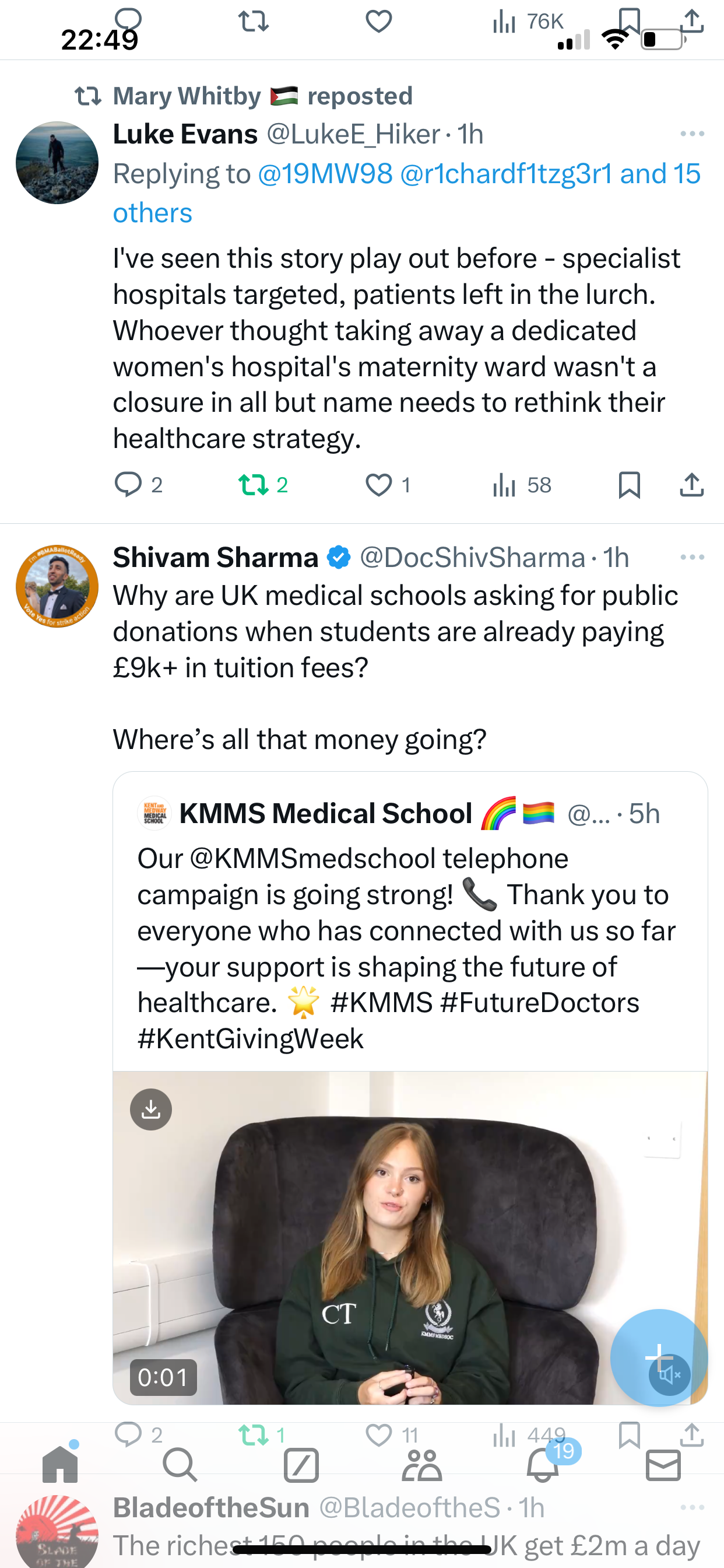This screenshot has width=724, height=1568.
Task: View analytics showing 58 views
Action: pyautogui.click(x=521, y=485)
